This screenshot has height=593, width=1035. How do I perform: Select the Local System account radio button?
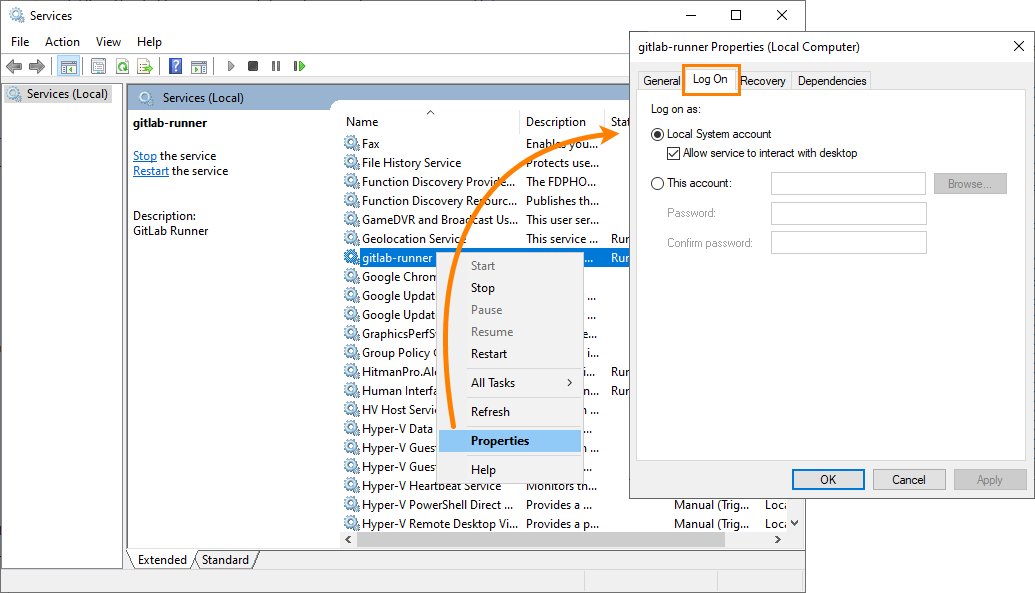[x=657, y=134]
